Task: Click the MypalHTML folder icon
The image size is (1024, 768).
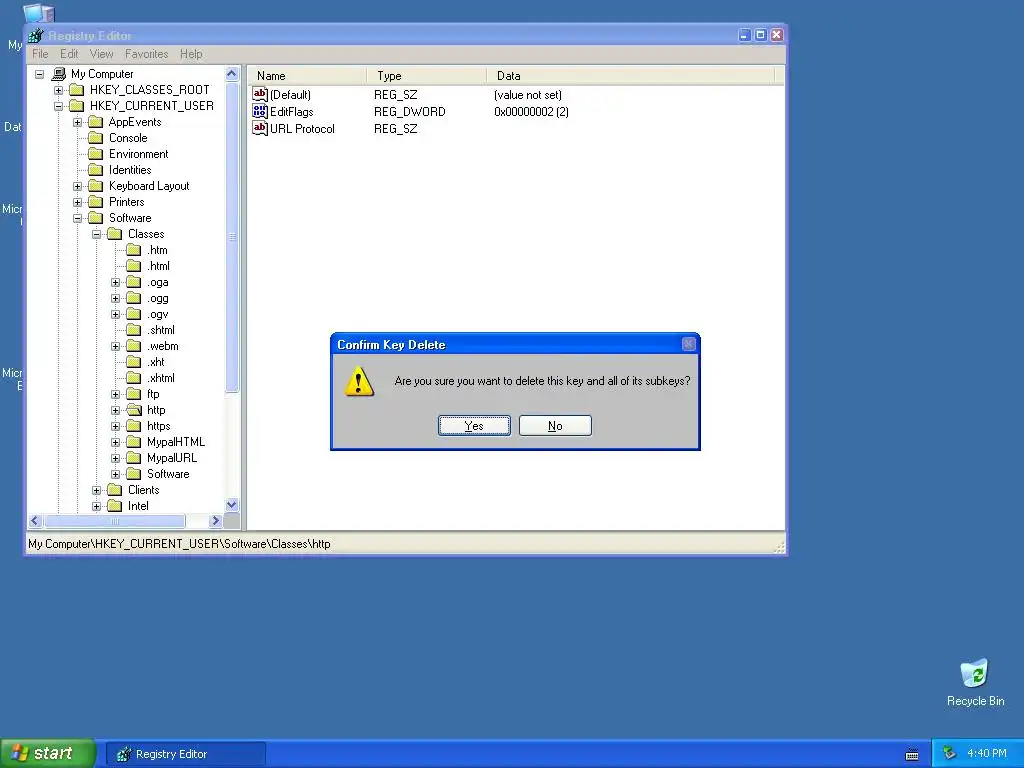Action: 133,442
